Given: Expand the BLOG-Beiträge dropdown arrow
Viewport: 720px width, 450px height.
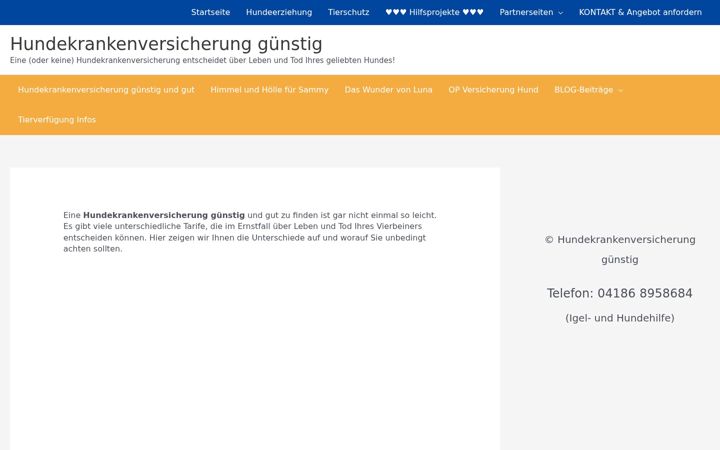Looking at the screenshot, I should click(x=620, y=90).
